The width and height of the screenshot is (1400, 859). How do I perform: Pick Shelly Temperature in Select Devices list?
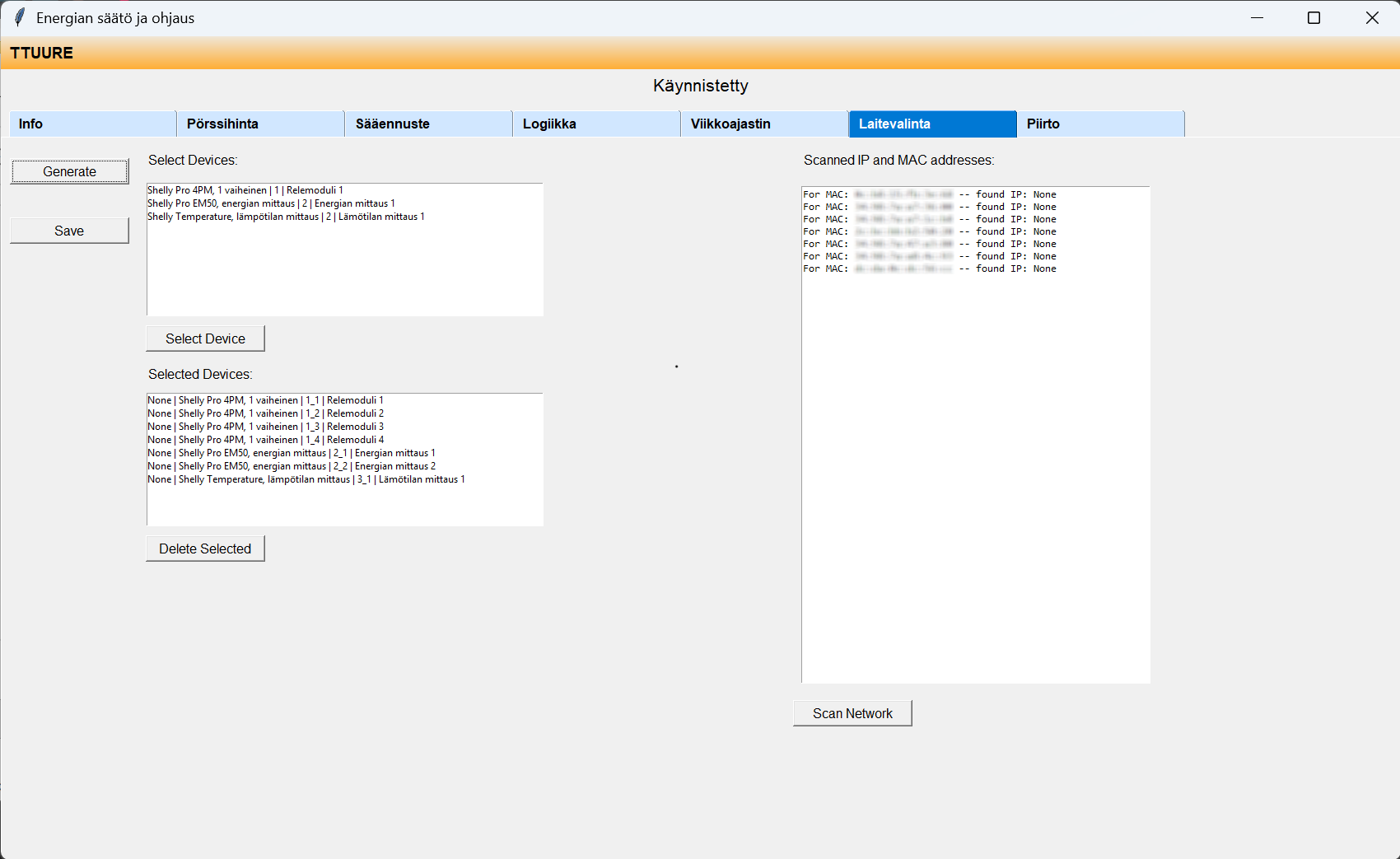tap(286, 217)
